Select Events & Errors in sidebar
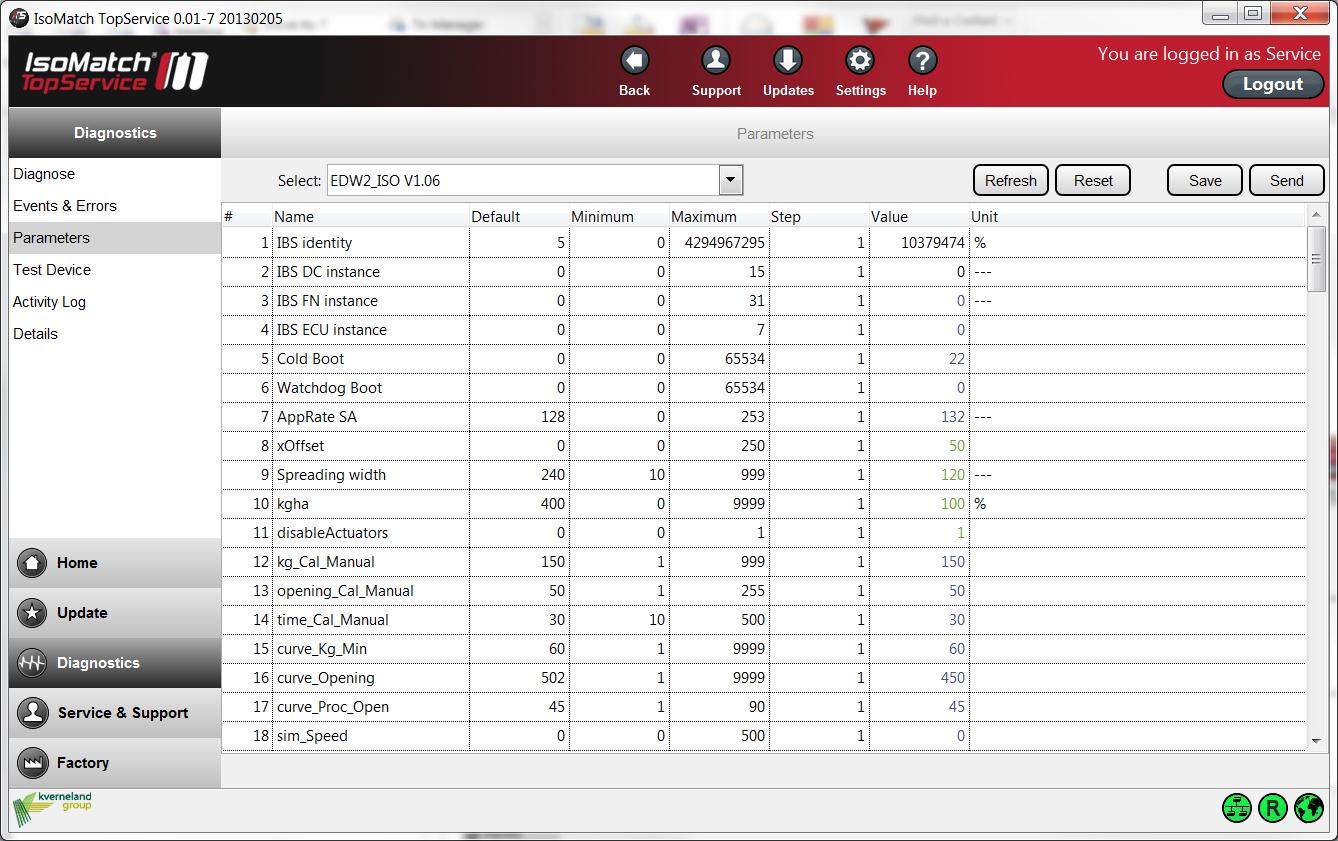 click(x=65, y=206)
